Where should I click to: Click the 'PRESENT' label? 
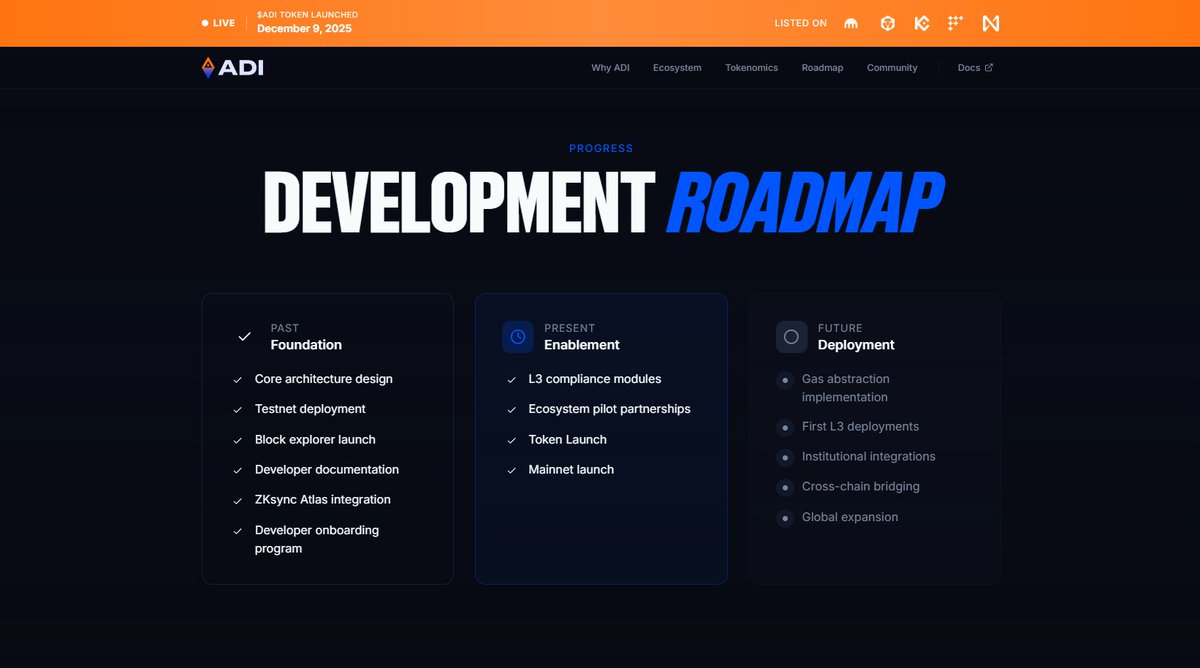(570, 328)
